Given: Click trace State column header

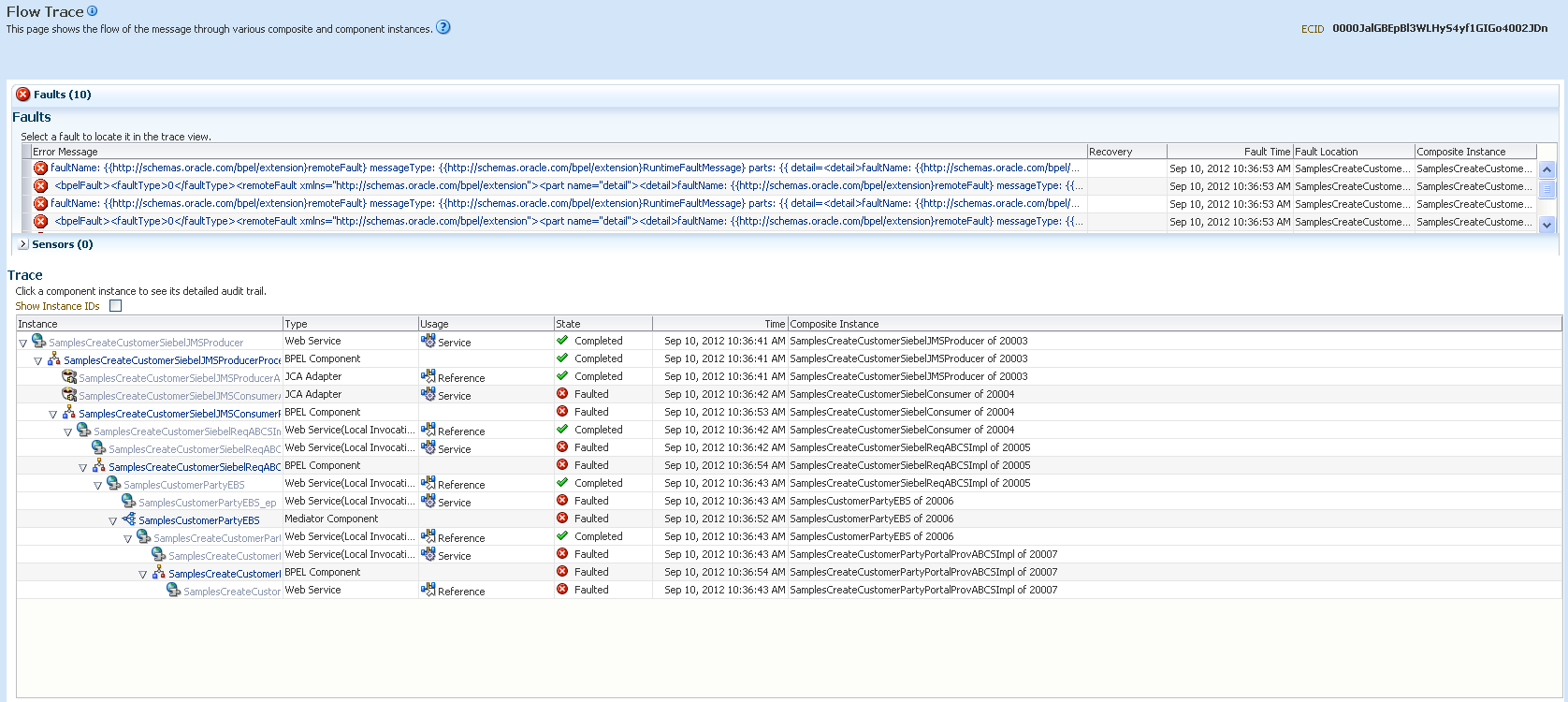Looking at the screenshot, I should (603, 324).
